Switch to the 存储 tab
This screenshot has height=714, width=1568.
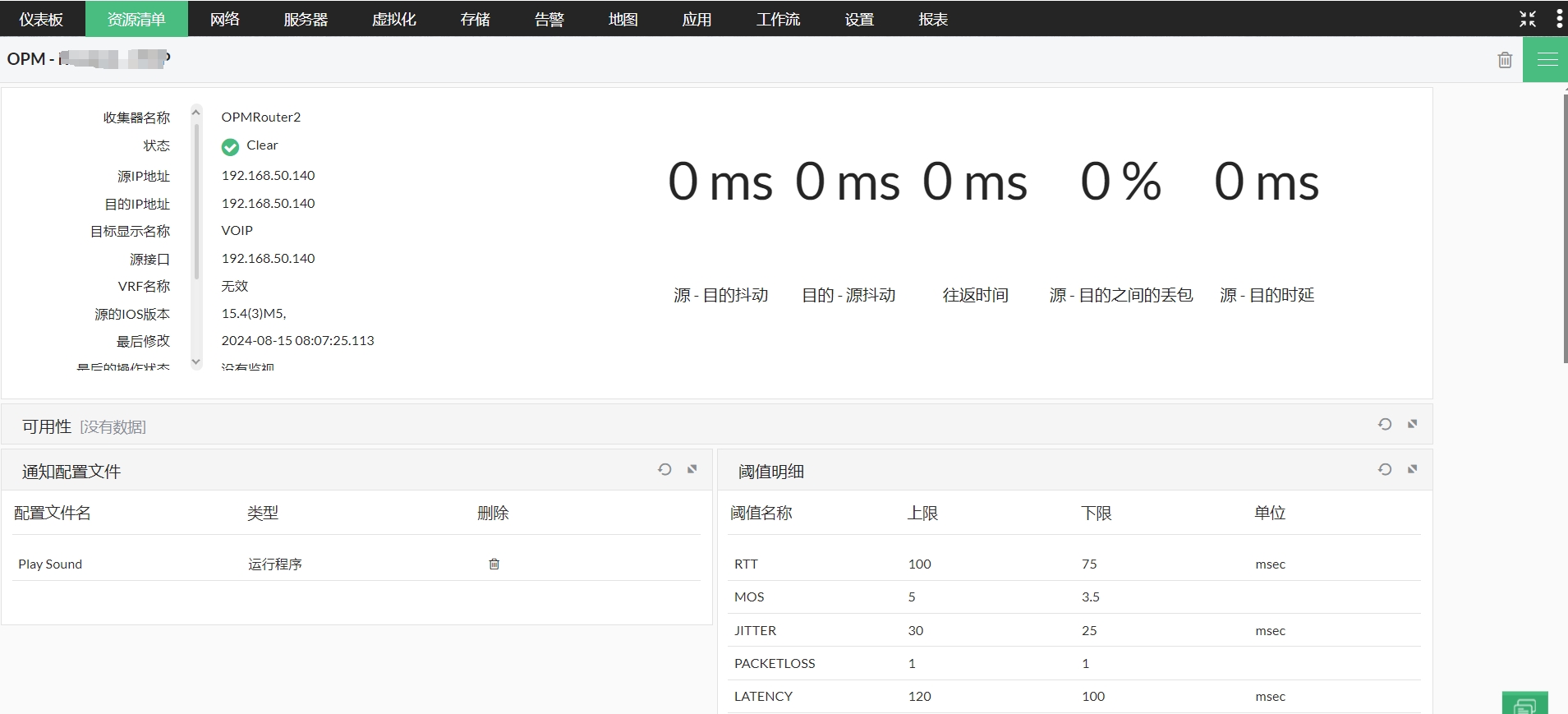[475, 19]
